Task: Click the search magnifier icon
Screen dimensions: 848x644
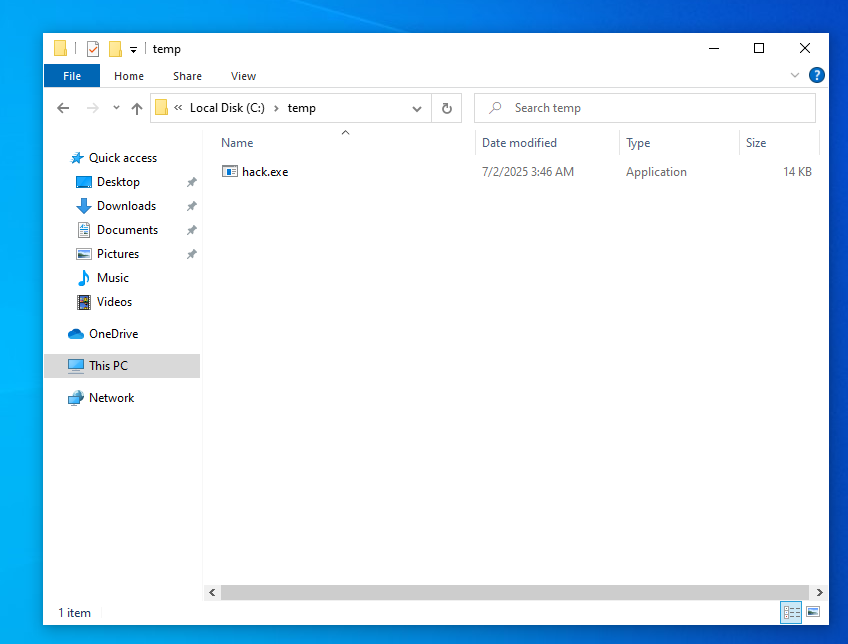Action: (495, 108)
